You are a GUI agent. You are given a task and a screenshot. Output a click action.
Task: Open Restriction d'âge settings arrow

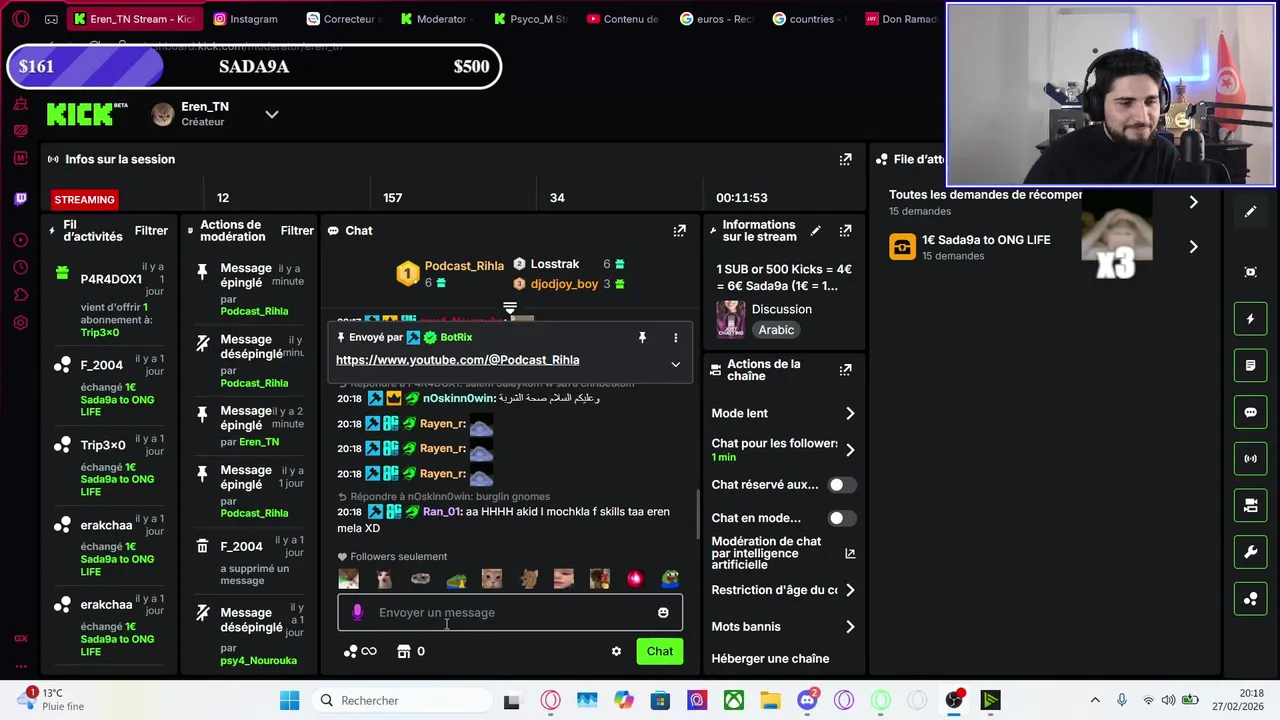[850, 590]
